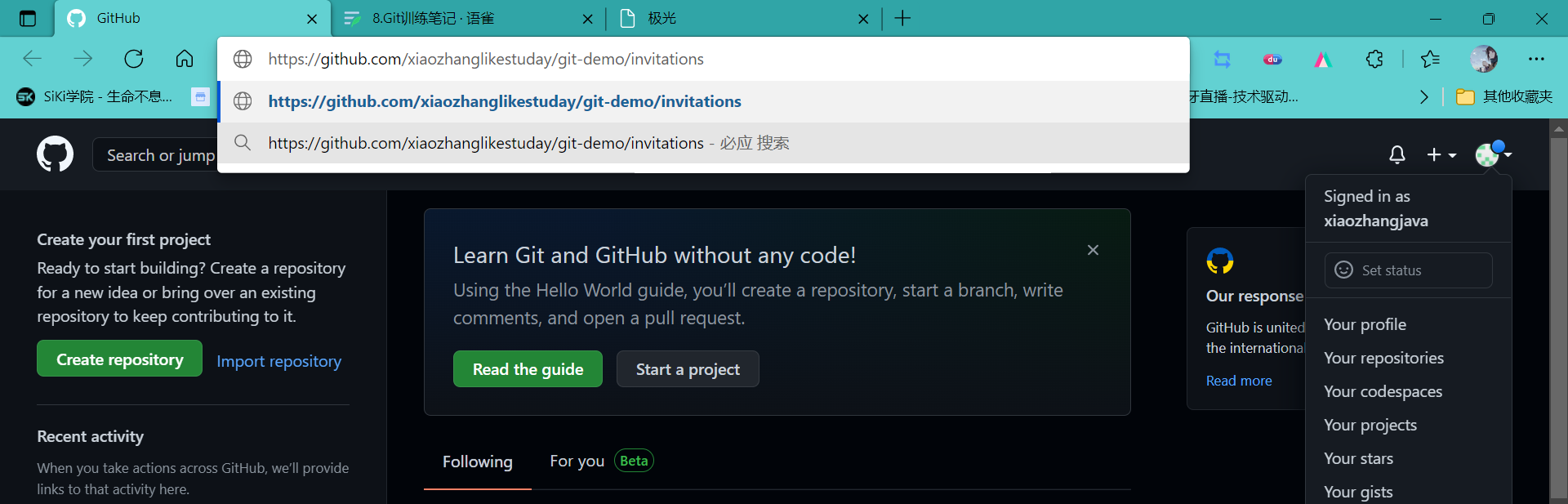Click the page vertical scrollbar thumb
Image resolution: width=1568 pixels, height=504 pixels.
[1558, 319]
